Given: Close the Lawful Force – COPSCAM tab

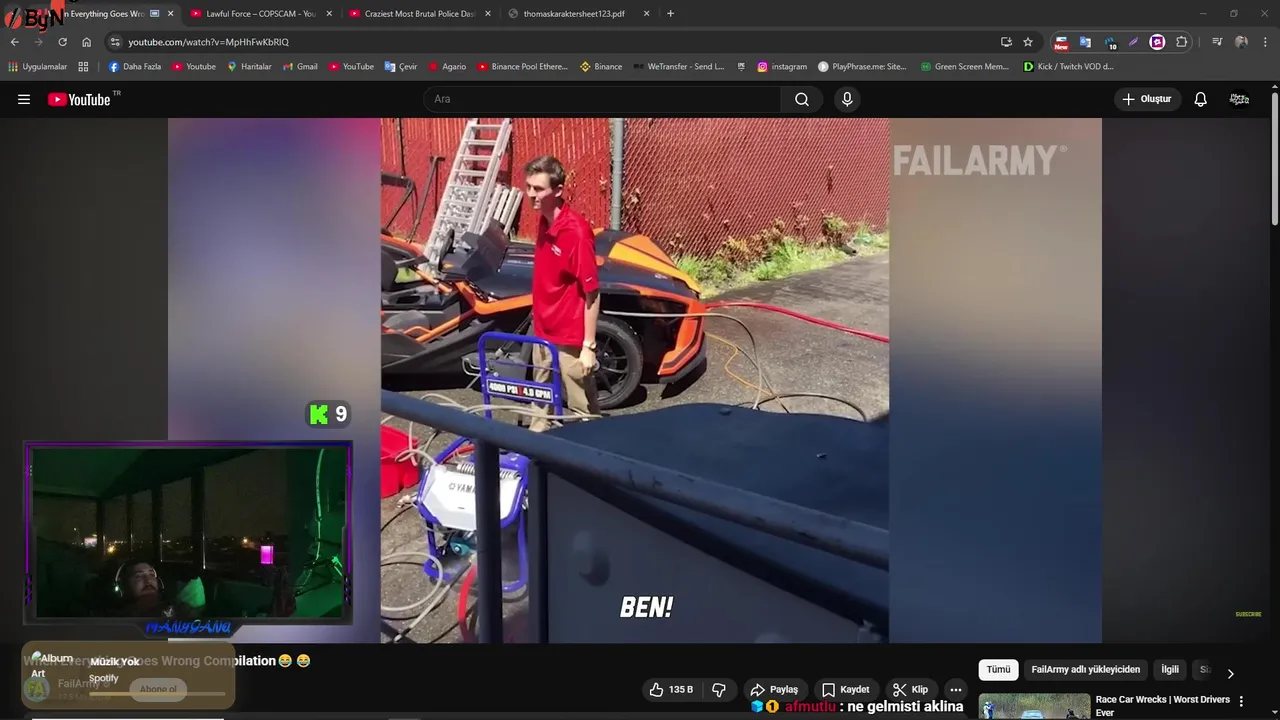Looking at the screenshot, I should (x=329, y=14).
